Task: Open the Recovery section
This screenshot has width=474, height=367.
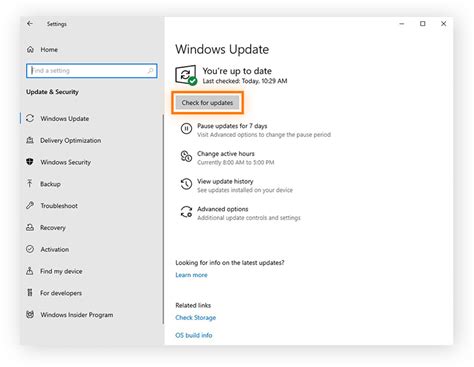Action: (x=53, y=228)
